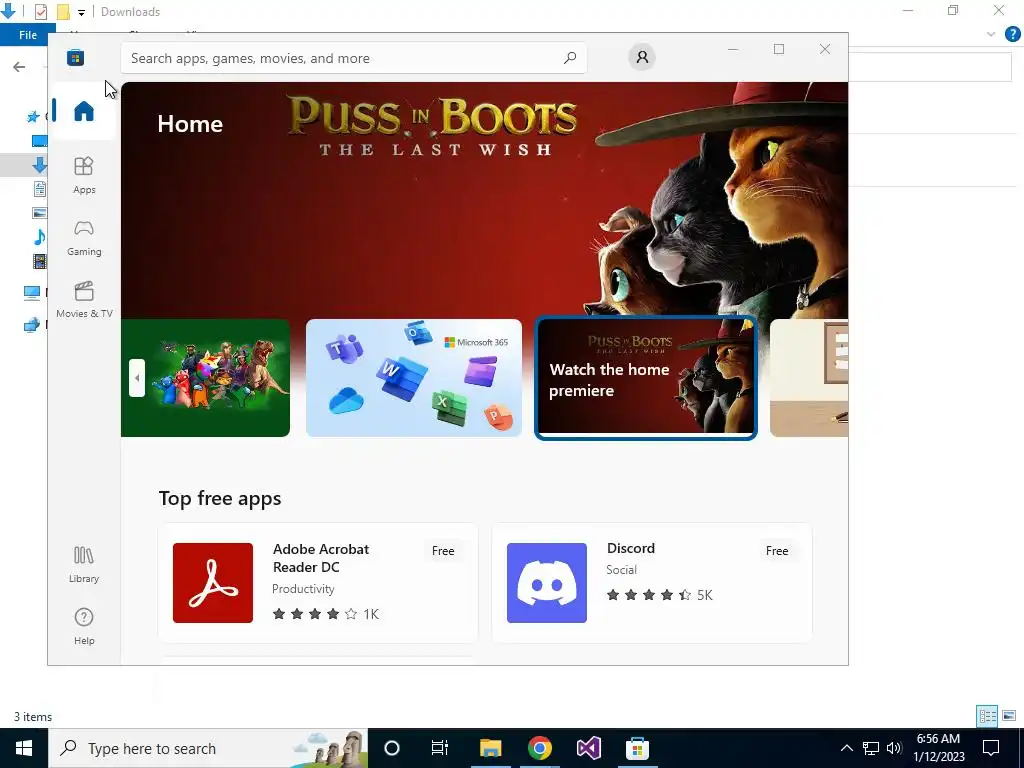Open the partially visible beige carousel card
Viewport: 1024px width, 768px height.
coord(809,377)
